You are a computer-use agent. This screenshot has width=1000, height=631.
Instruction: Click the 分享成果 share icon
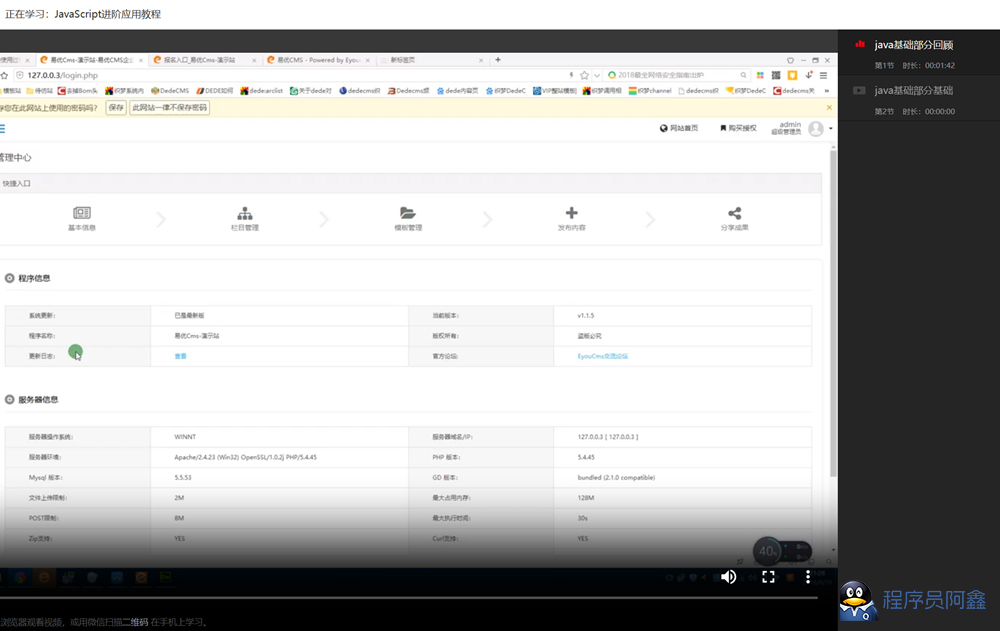click(x=735, y=213)
